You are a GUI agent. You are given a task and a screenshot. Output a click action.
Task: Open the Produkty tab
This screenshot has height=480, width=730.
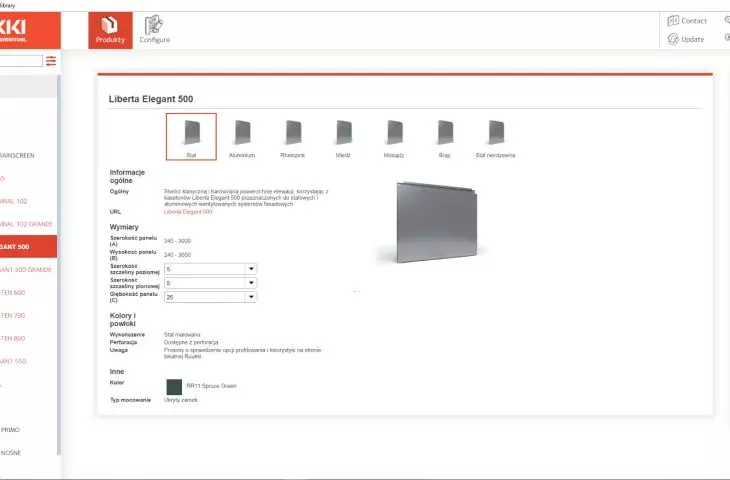tap(110, 30)
